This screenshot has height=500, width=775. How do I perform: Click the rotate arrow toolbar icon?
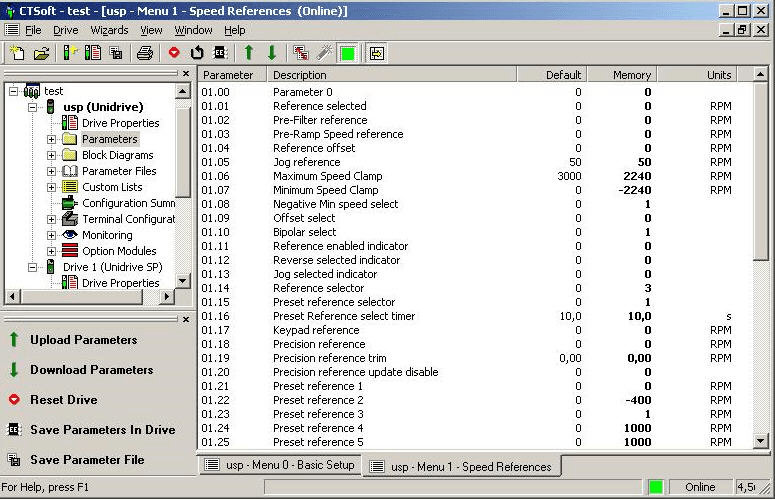(x=197, y=52)
